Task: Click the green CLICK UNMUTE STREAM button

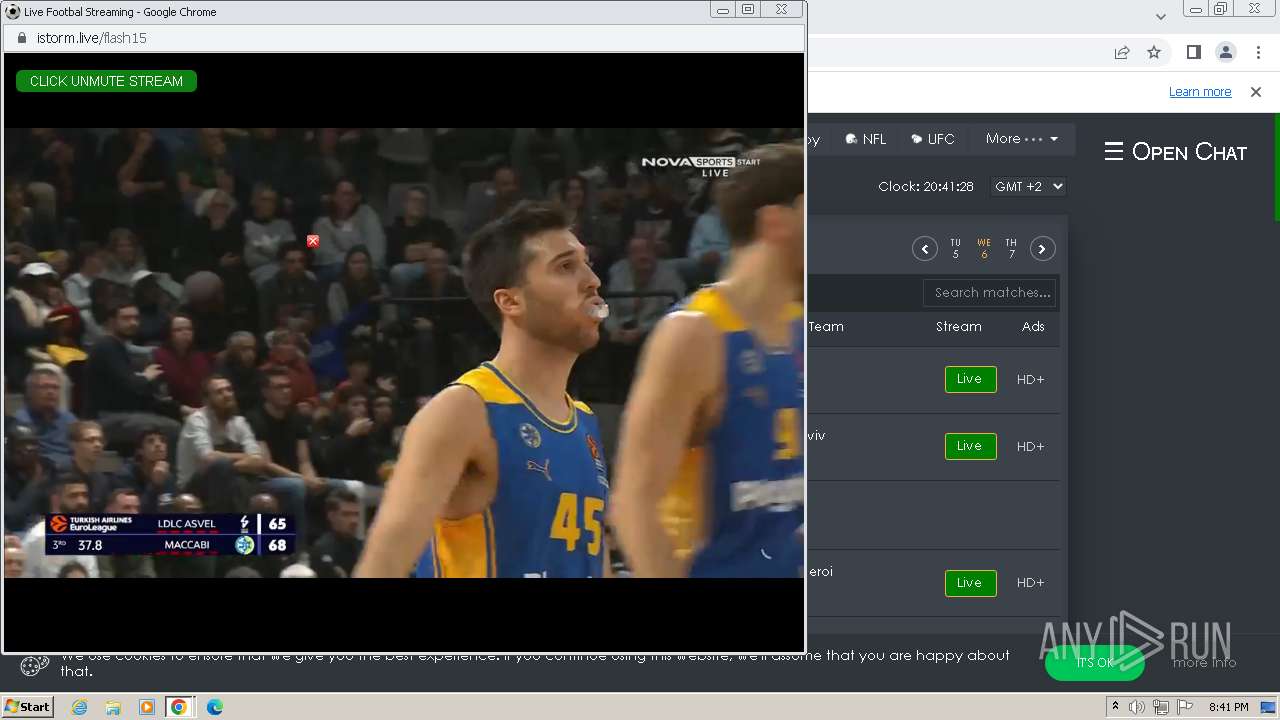Action: [106, 81]
